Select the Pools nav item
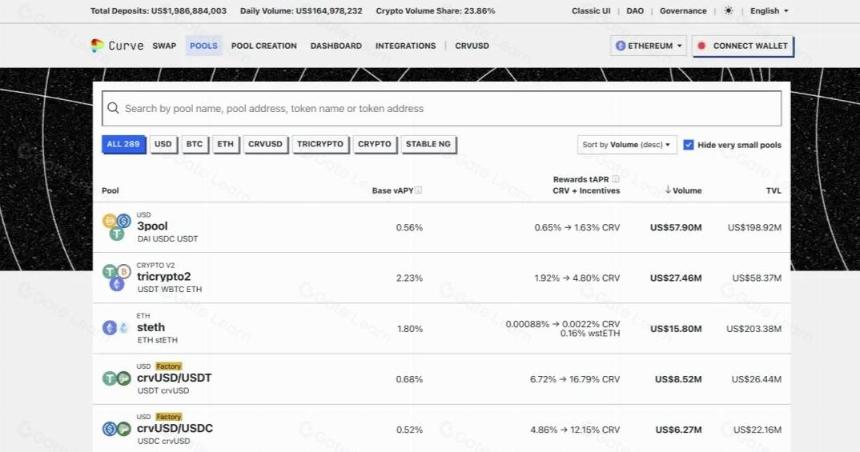Viewport: 860px width, 452px height. [203, 46]
